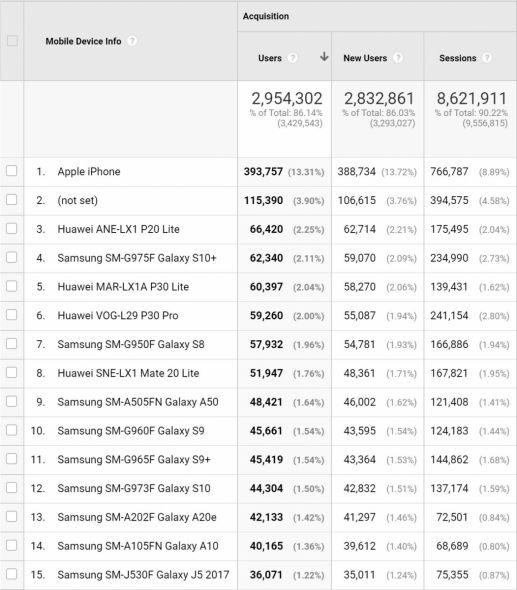Open Samsung SM-A505FN Galaxy A50 link
Viewport: 517px width, 590px height.
[x=138, y=402]
